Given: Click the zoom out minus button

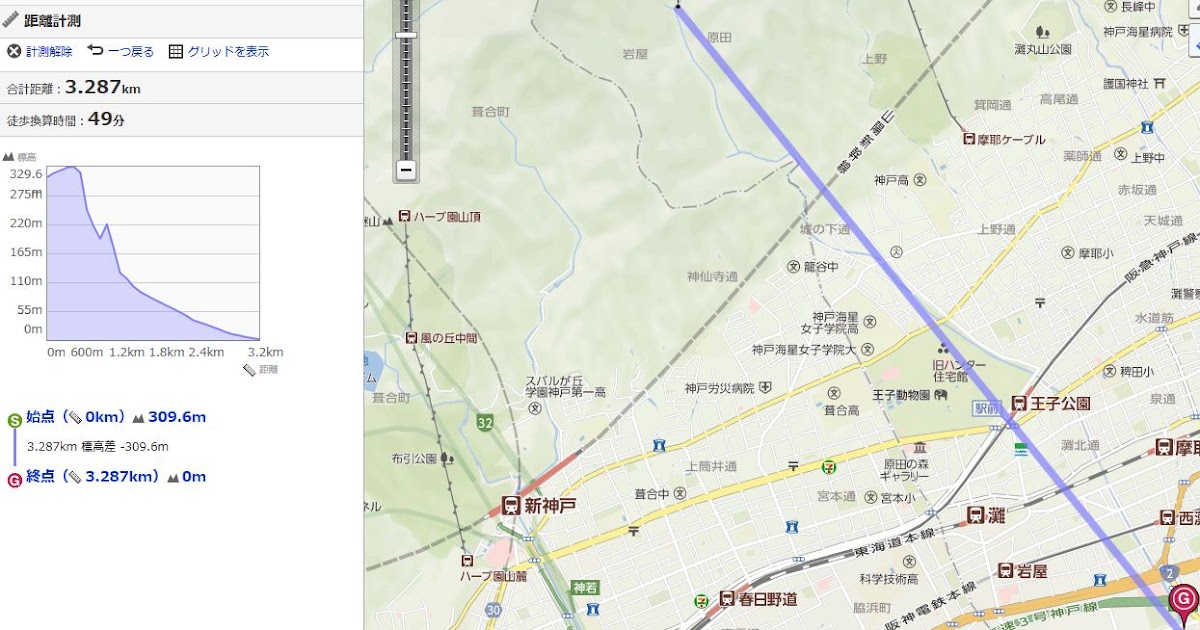Looking at the screenshot, I should tap(406, 170).
